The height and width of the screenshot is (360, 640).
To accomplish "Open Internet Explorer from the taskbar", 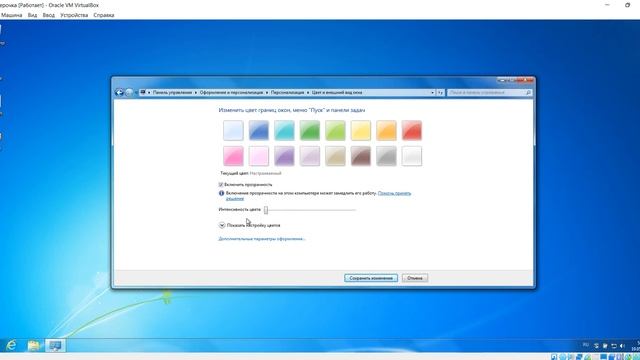I will (x=11, y=345).
